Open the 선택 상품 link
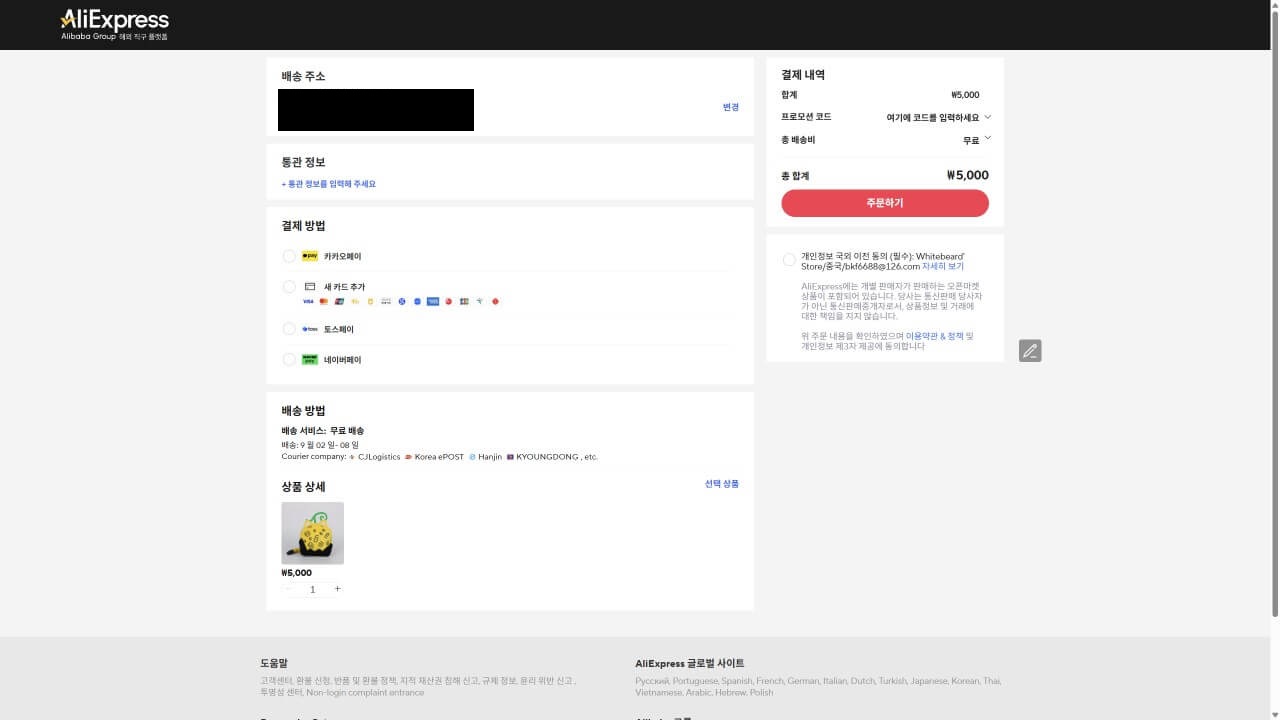This screenshot has width=1280, height=720. click(x=722, y=484)
